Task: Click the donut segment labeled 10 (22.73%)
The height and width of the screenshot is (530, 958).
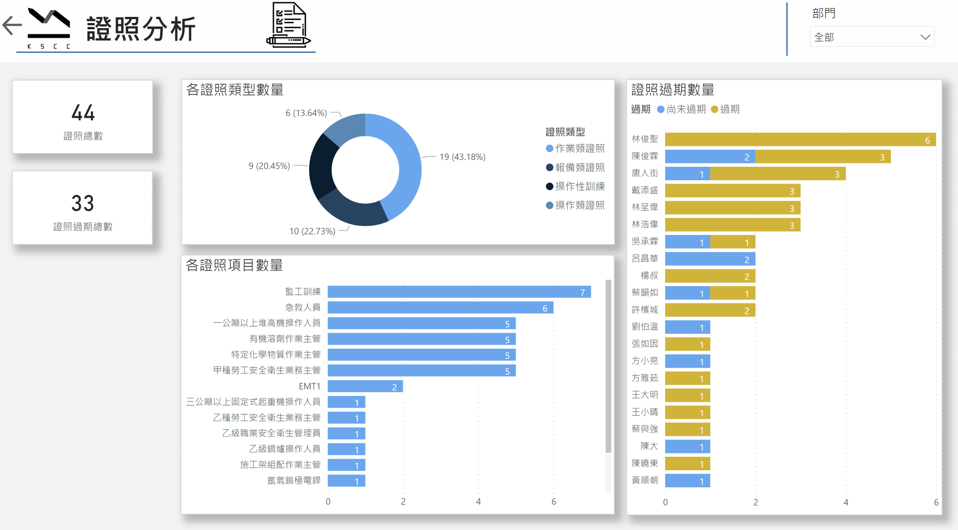Action: [x=353, y=210]
